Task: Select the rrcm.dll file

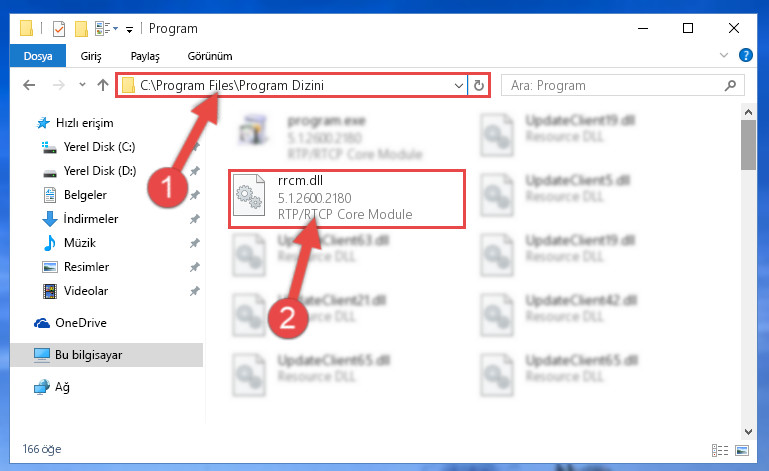Action: (347, 198)
